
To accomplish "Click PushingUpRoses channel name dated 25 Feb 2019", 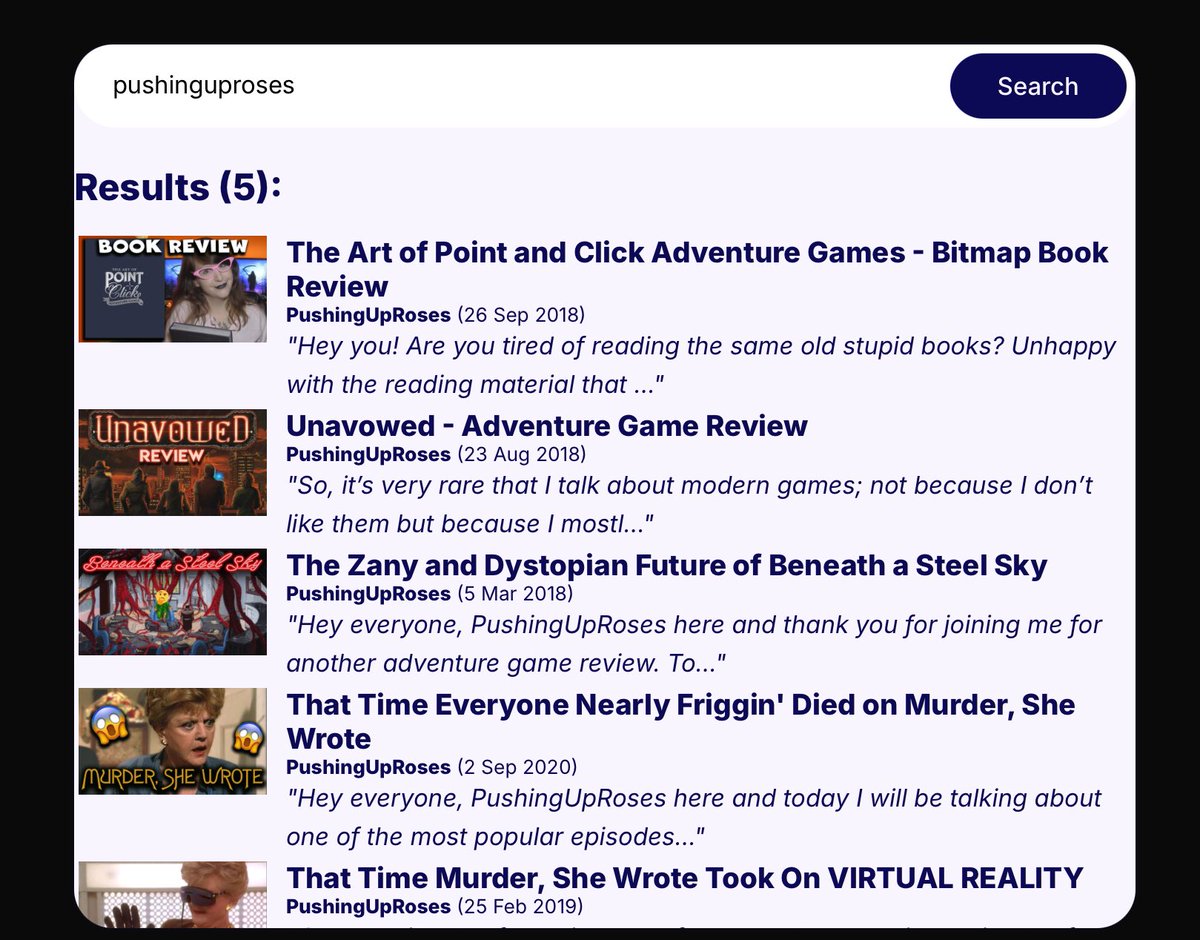I will point(368,906).
